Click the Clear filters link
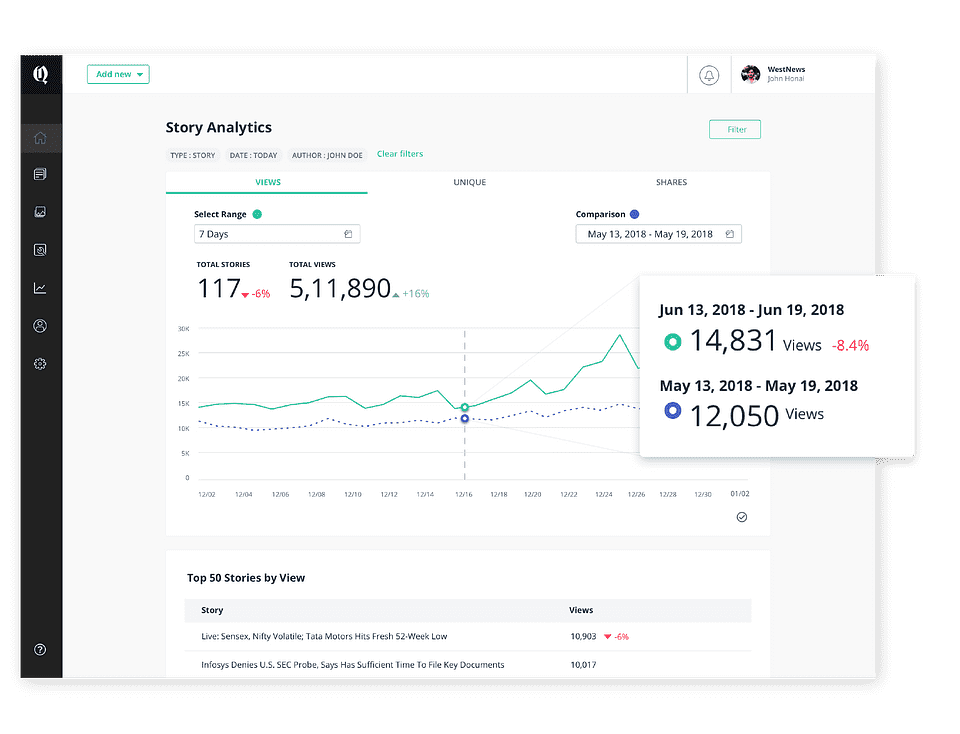This screenshot has width=960, height=734. tap(400, 154)
